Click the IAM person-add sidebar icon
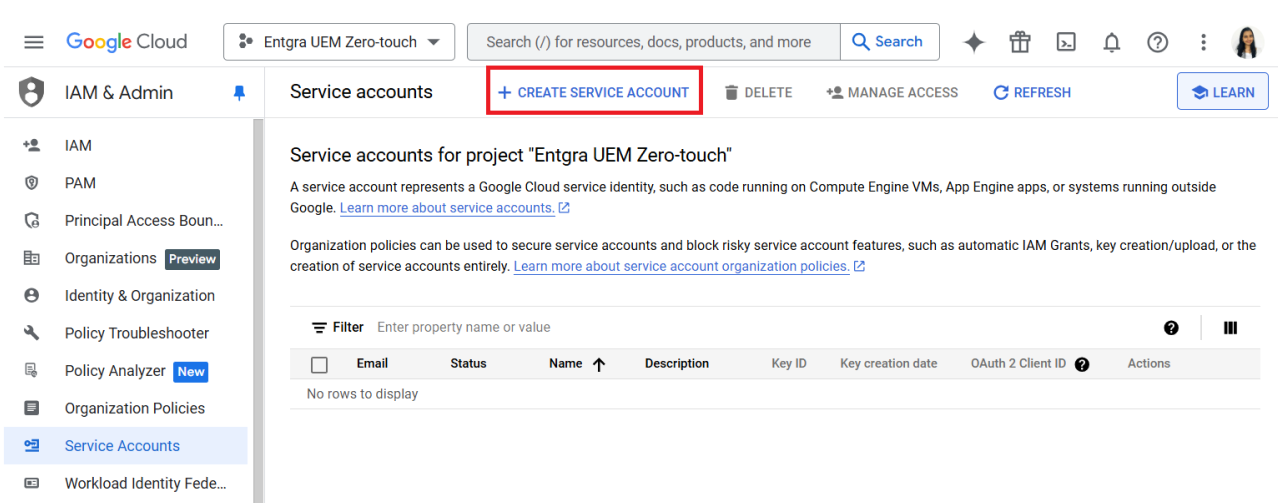Viewport: 1278px width, 503px height. click(31, 145)
